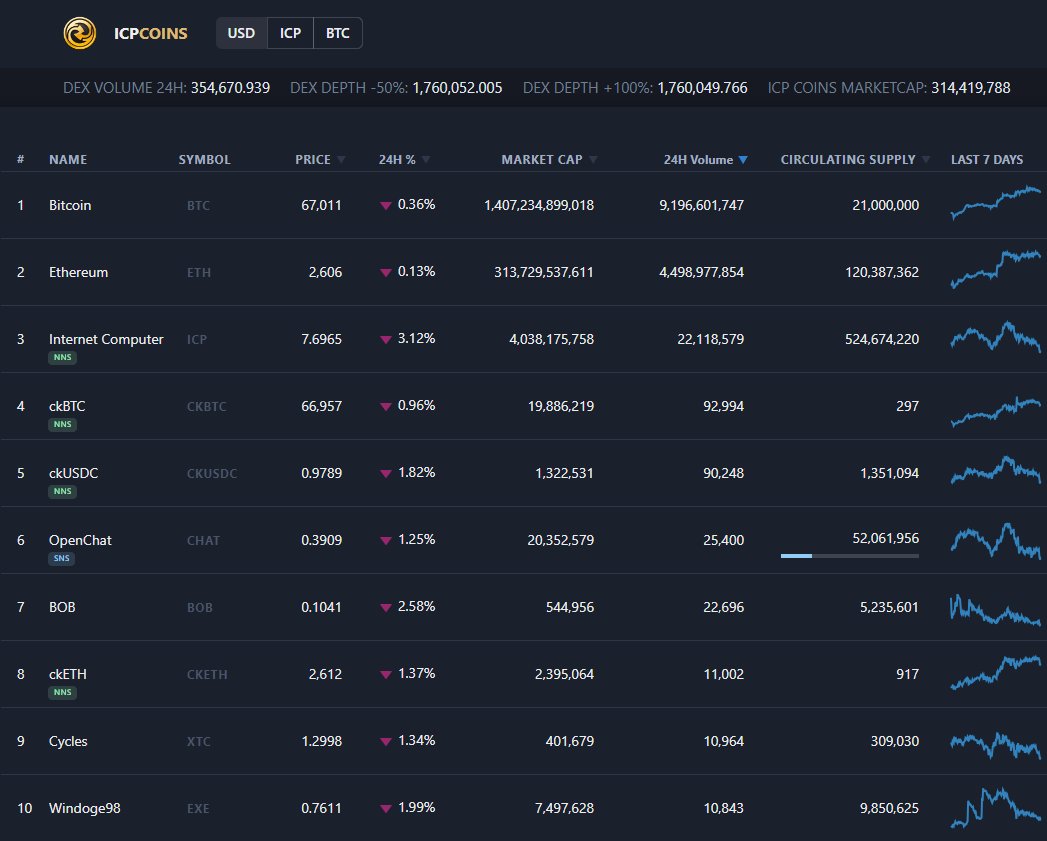The width and height of the screenshot is (1047, 841).
Task: Click ckETH circulating supply 917
Action: 907,673
